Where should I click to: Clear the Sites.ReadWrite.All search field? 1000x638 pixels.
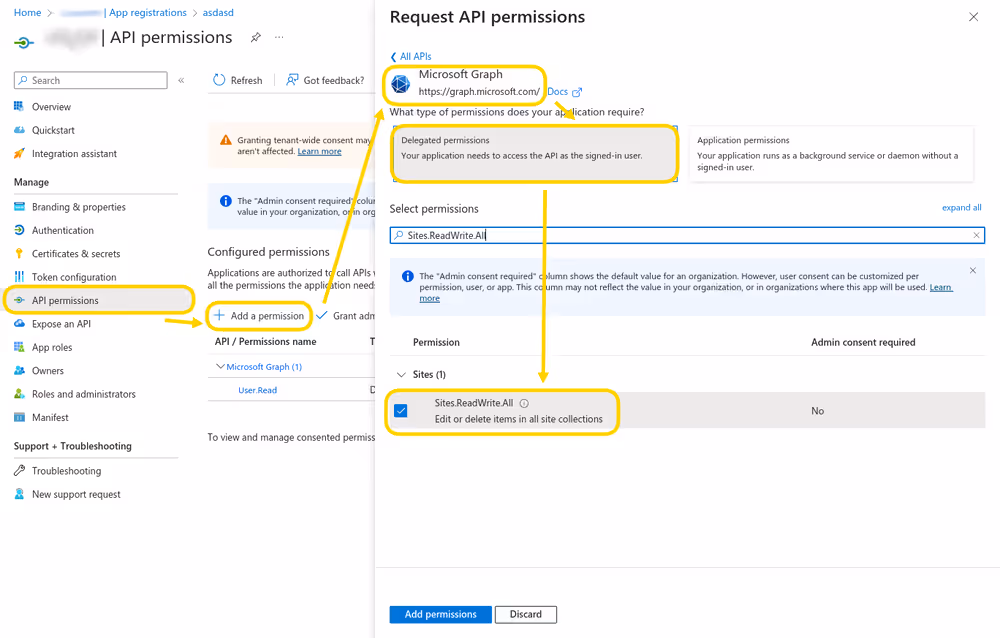[x=977, y=234]
